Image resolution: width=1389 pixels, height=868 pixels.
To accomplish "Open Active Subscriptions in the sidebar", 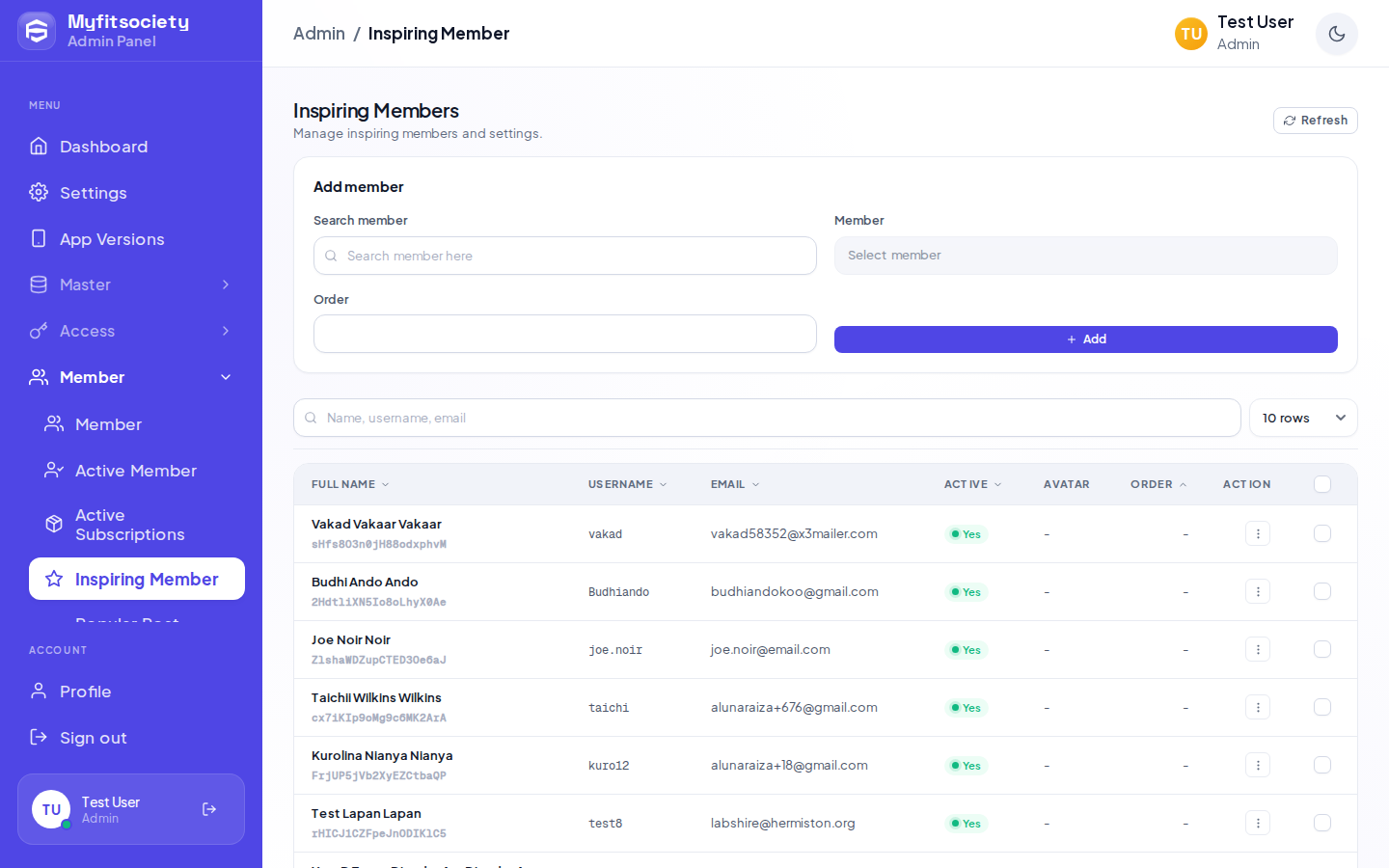I will point(131,525).
